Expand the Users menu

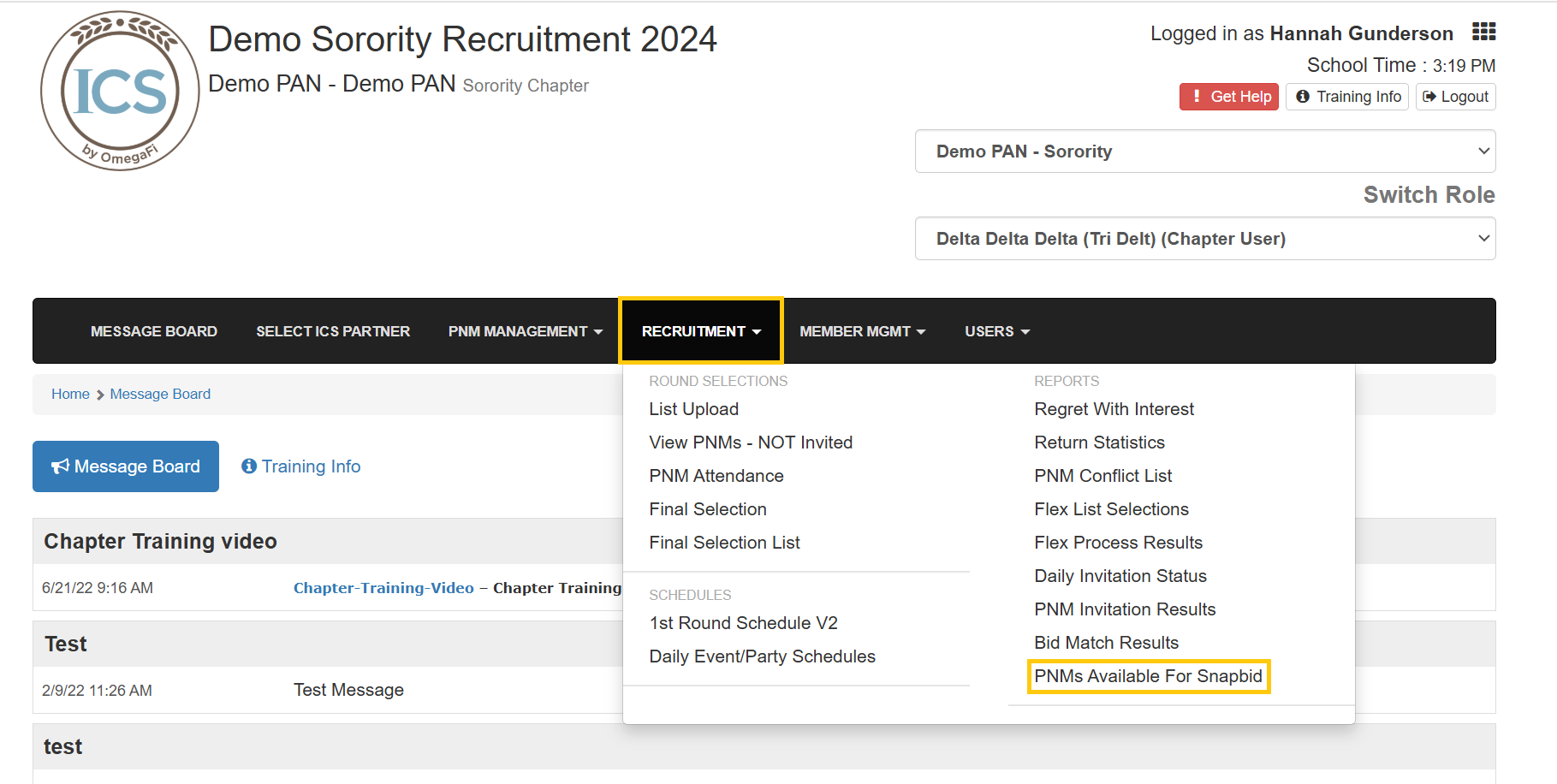(x=997, y=331)
